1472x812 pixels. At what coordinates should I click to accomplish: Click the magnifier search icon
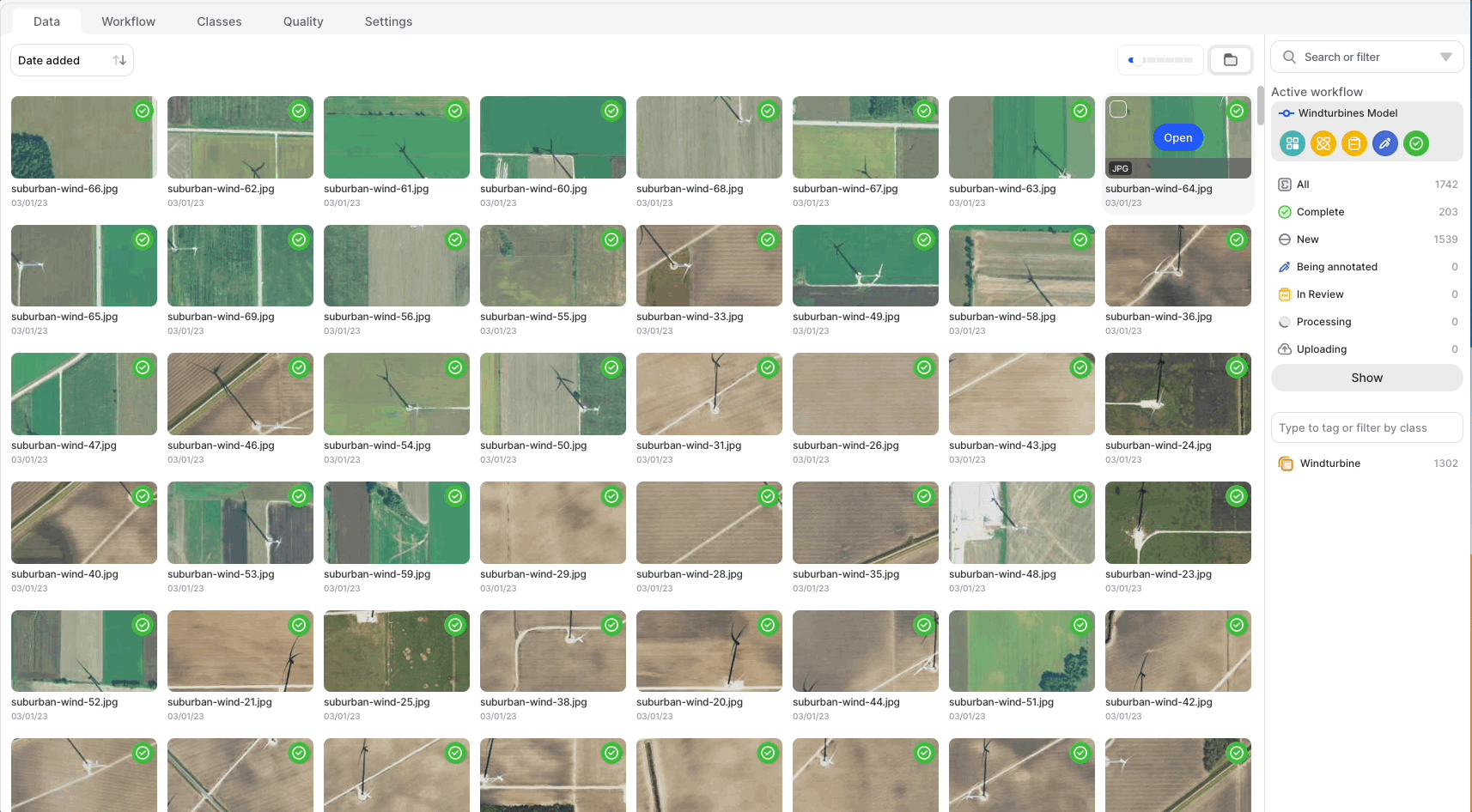pos(1289,58)
